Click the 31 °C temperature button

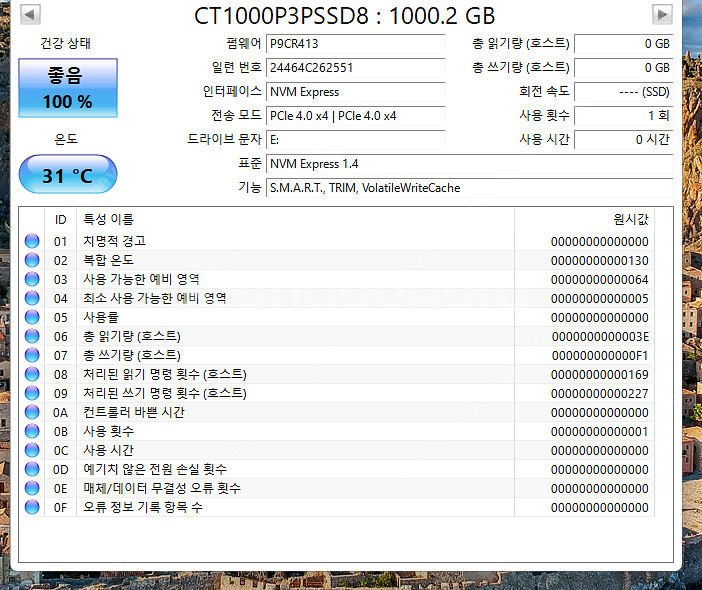[68, 174]
